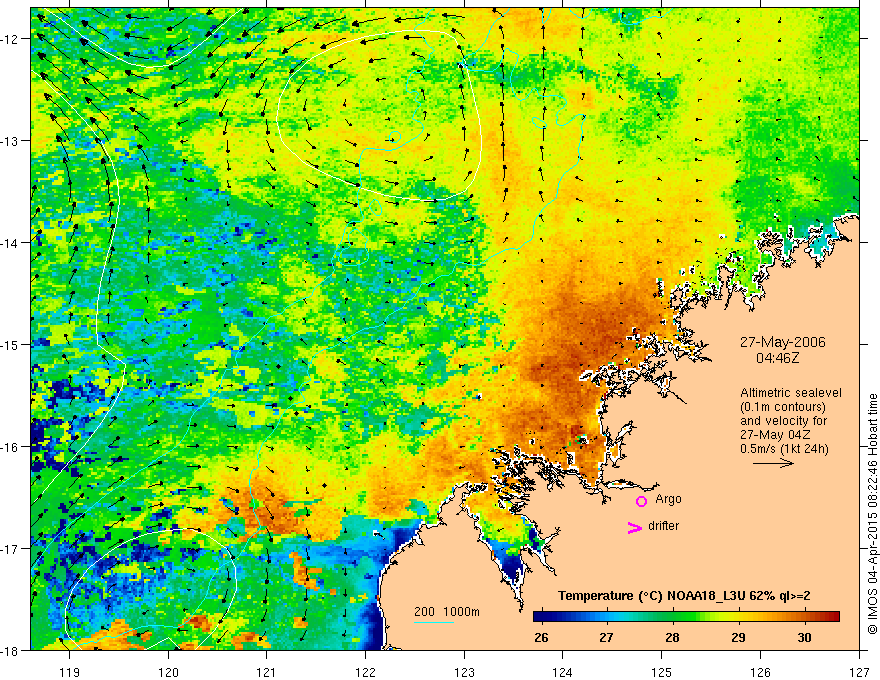Click the "Temperature (°C) NOAA18_L3U" colour bar title
This screenshot has height=680, width=880.
pos(684,596)
